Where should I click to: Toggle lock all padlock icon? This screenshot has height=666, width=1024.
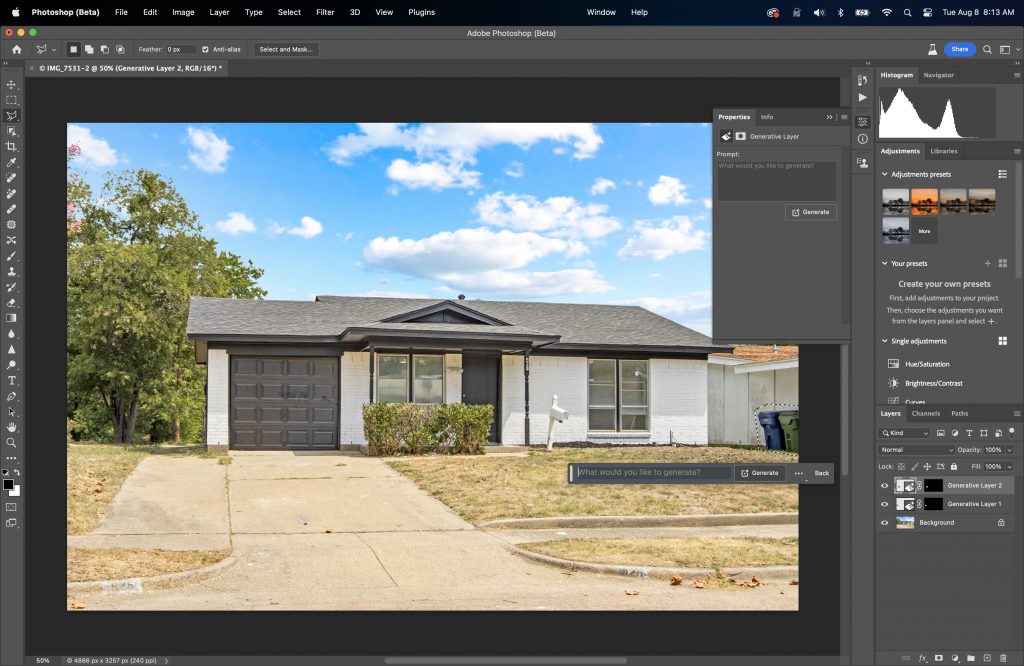tap(953, 467)
